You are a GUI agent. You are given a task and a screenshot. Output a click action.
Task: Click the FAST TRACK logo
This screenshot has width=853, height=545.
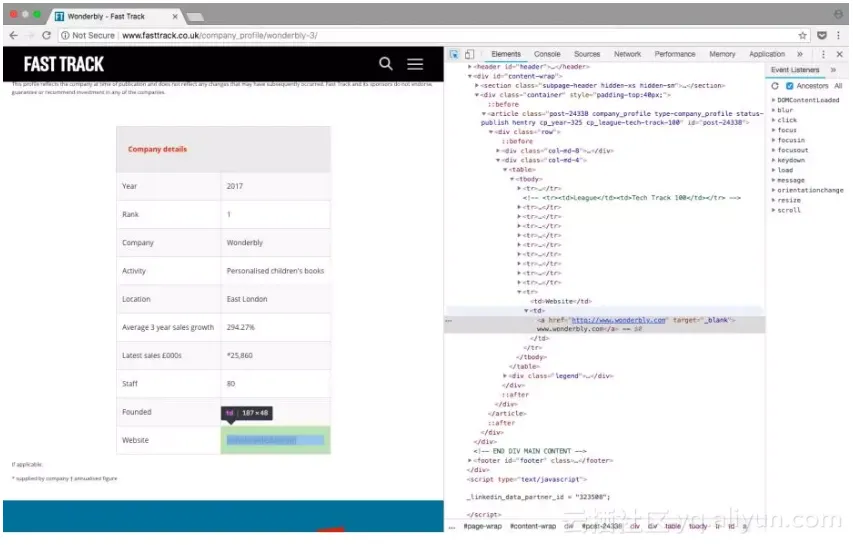click(64, 64)
